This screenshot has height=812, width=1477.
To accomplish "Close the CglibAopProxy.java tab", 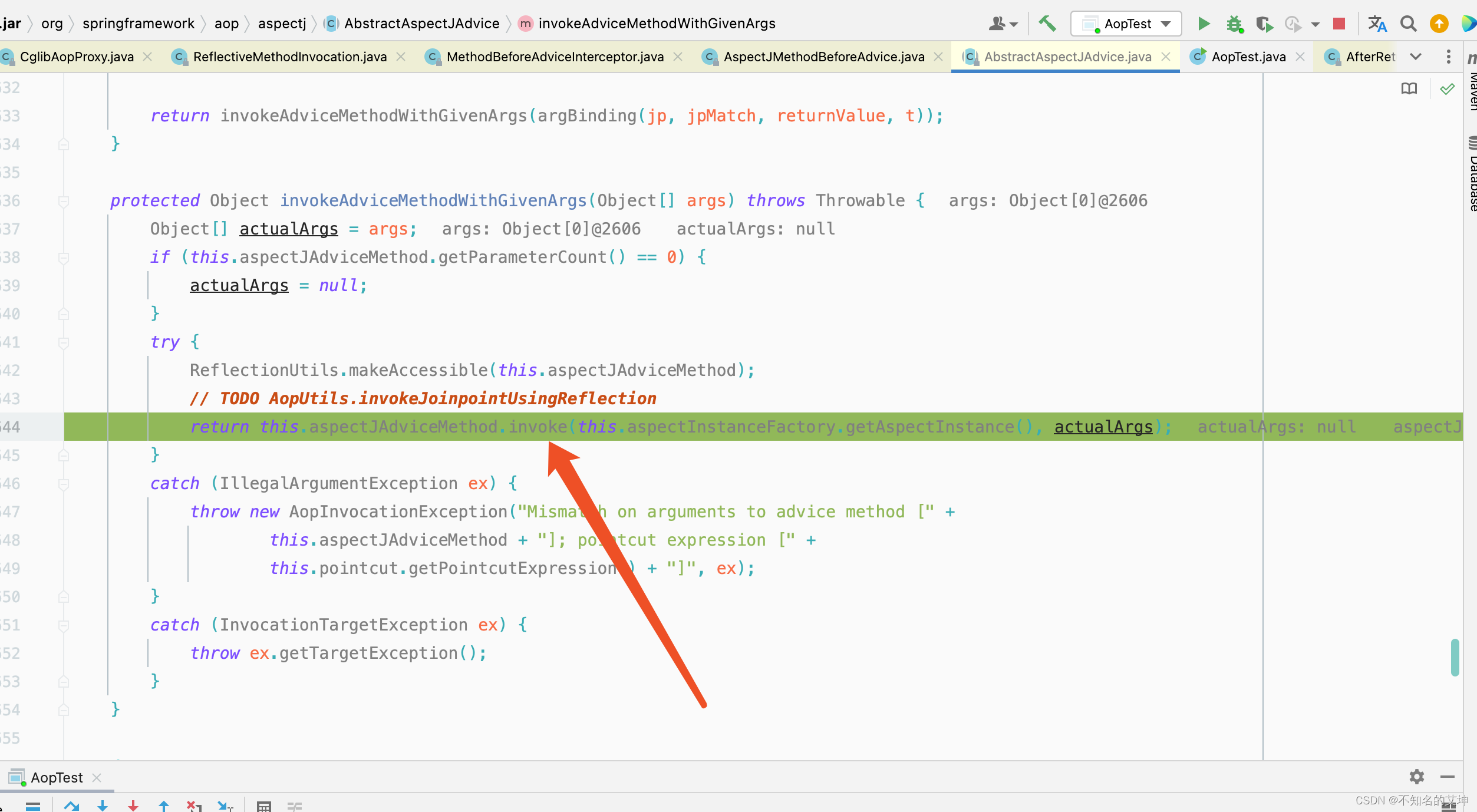I will pos(147,57).
